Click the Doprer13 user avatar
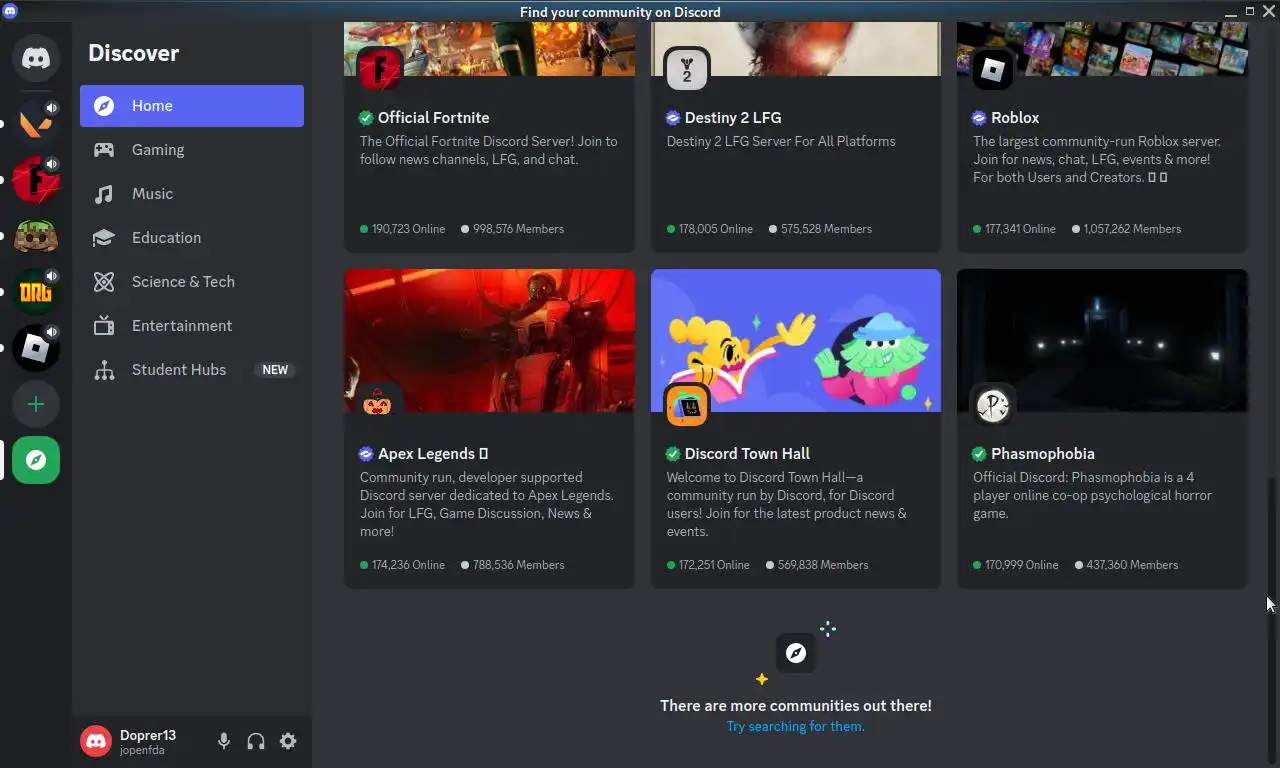The height and width of the screenshot is (768, 1280). click(x=96, y=741)
